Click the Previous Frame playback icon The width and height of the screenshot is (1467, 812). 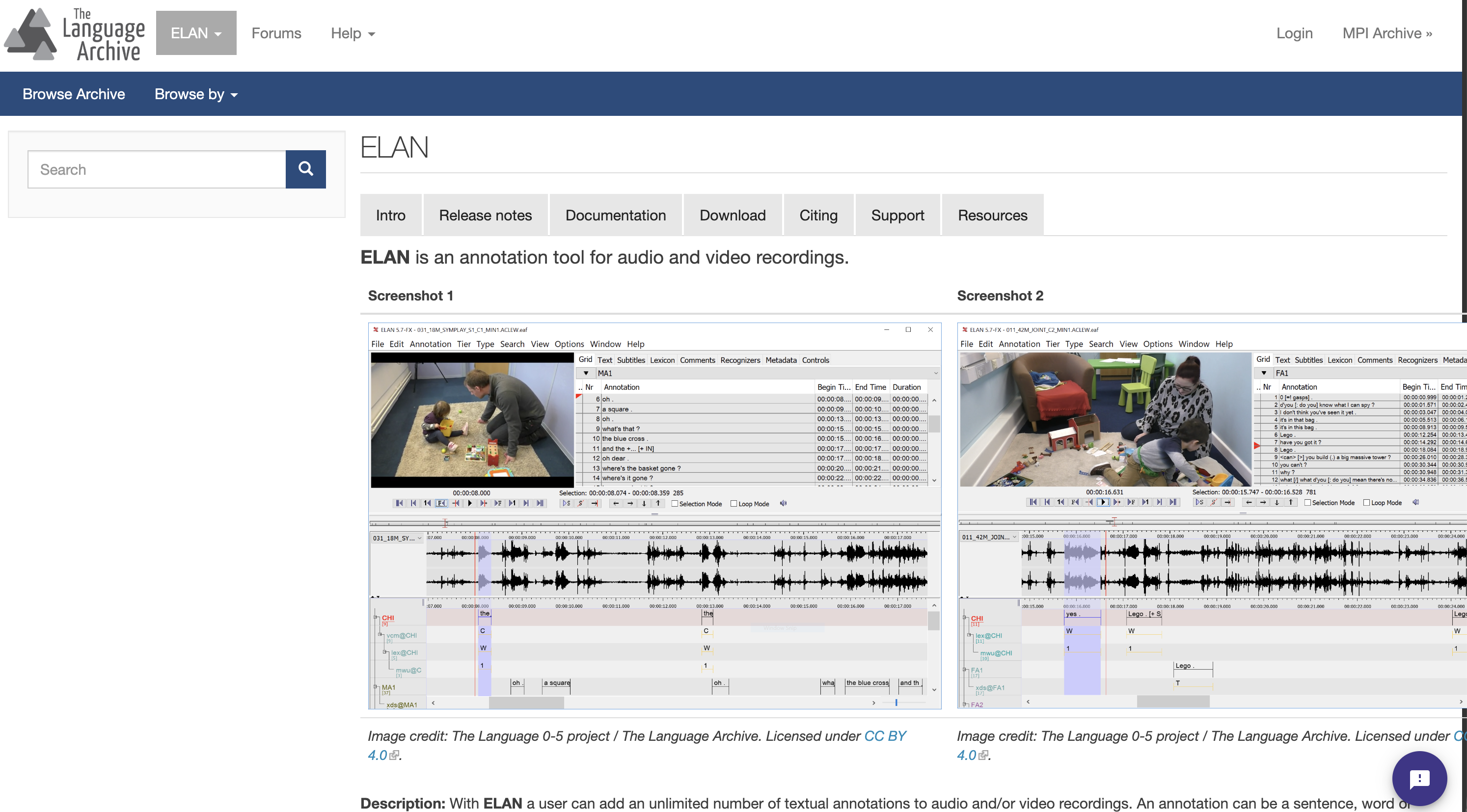pyautogui.click(x=441, y=503)
